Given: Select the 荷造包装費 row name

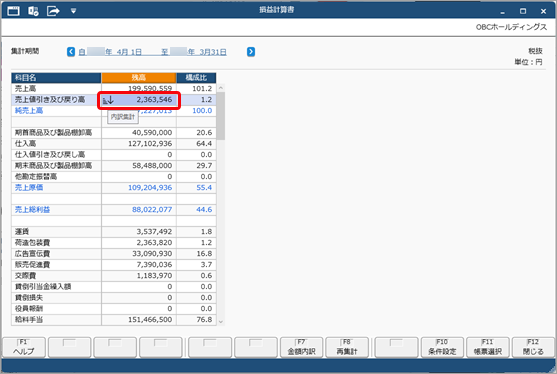Looking at the screenshot, I should pos(32,243).
